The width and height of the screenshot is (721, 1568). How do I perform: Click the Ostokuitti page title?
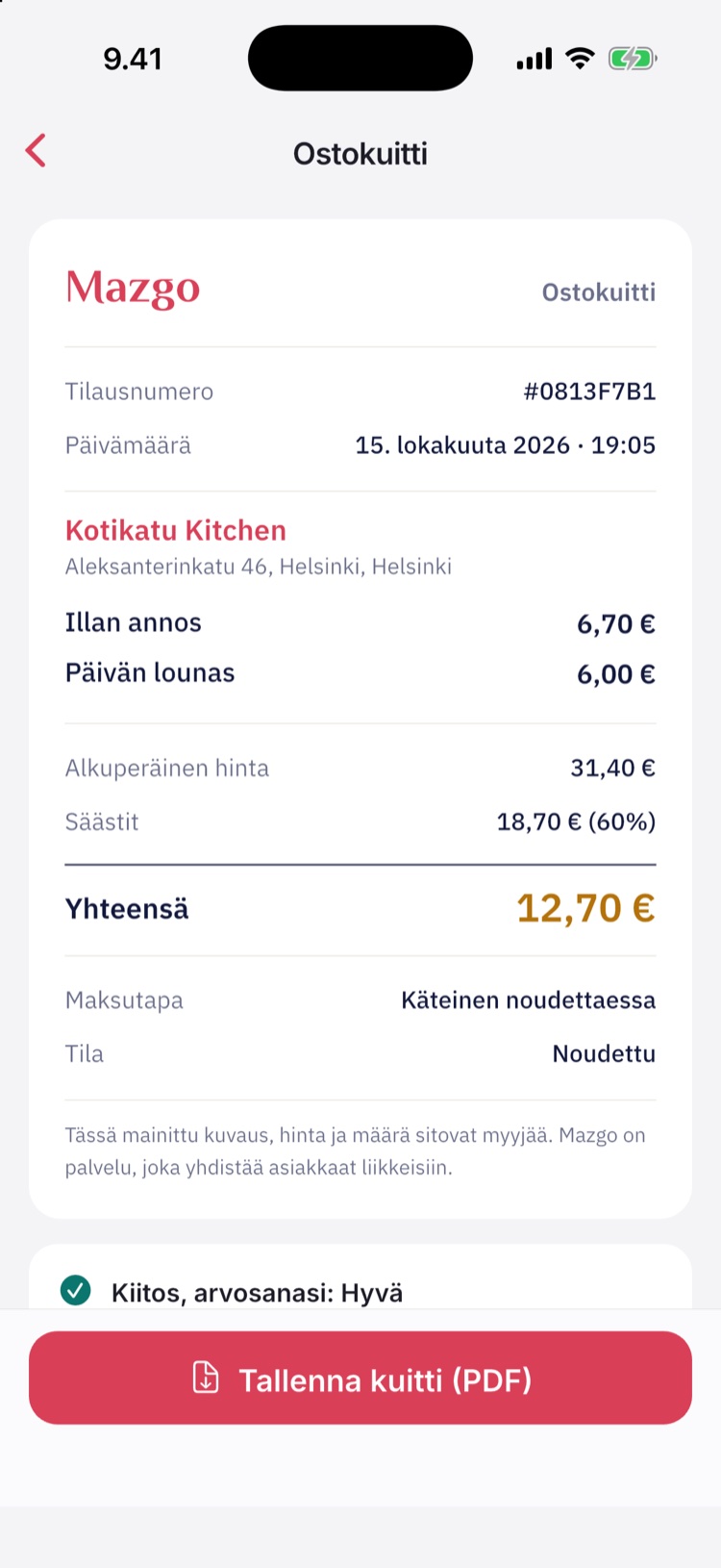pyautogui.click(x=360, y=154)
